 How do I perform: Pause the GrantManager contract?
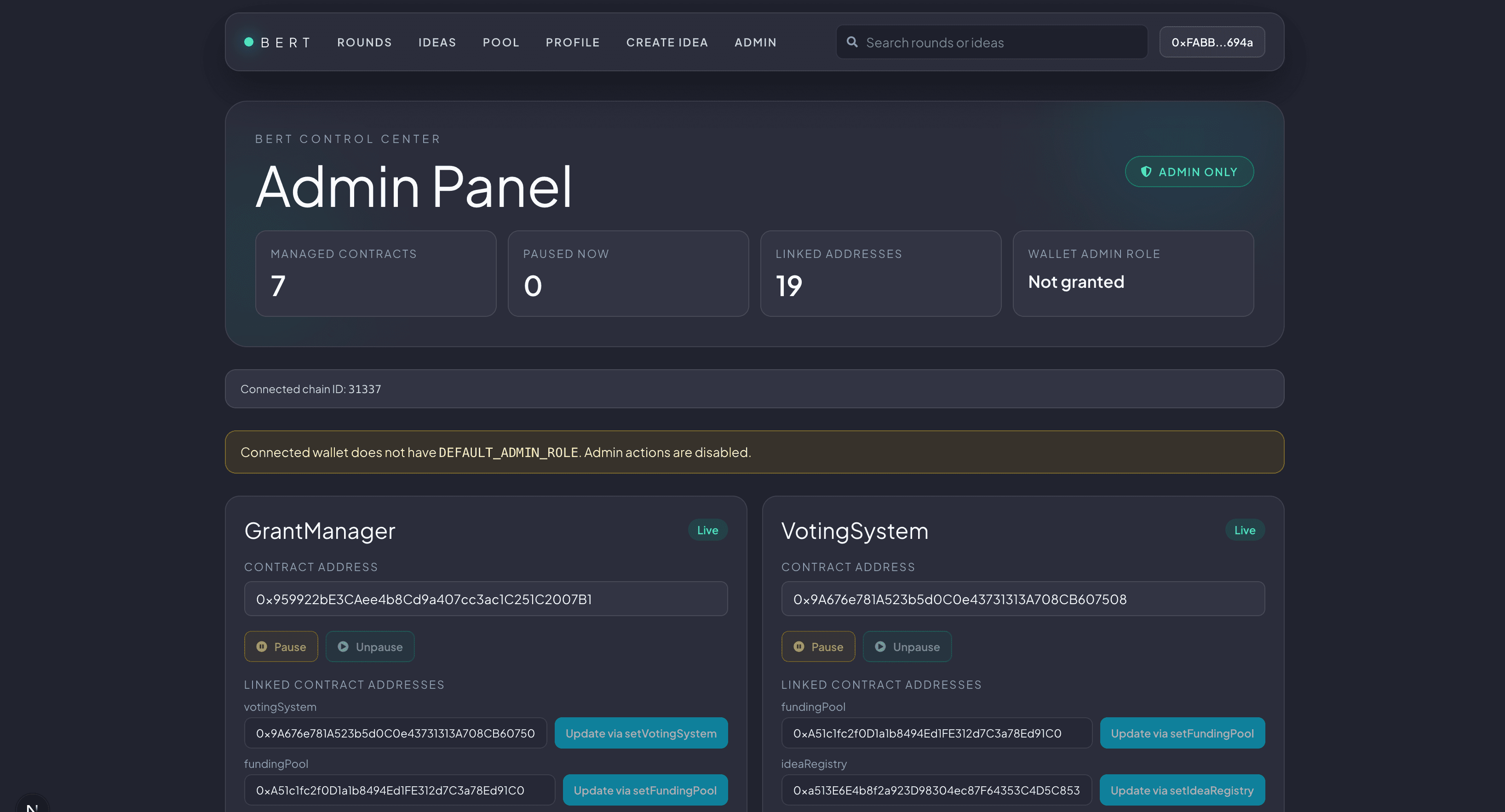[281, 646]
